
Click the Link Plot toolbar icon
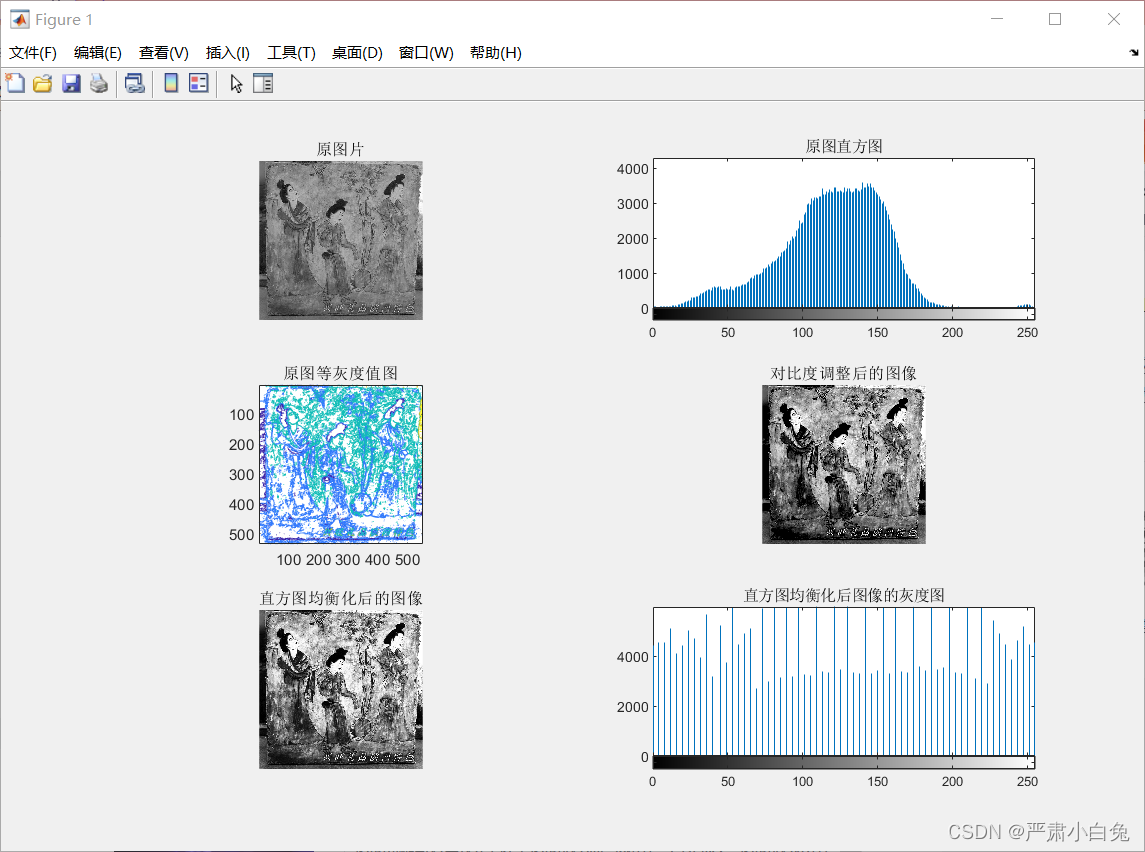point(134,83)
